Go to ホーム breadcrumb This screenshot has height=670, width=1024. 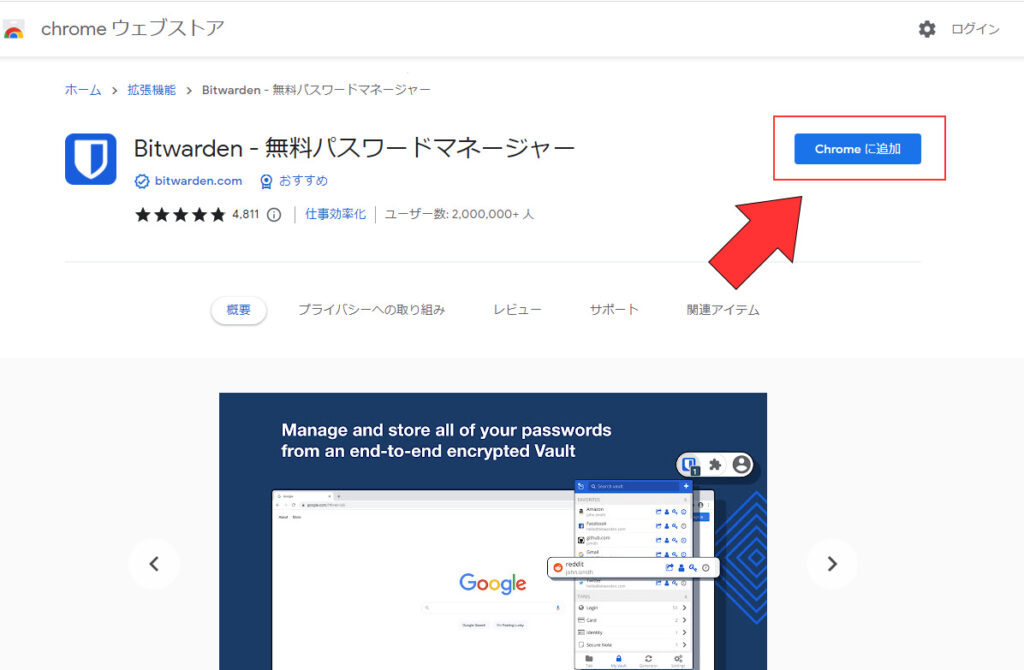click(83, 89)
